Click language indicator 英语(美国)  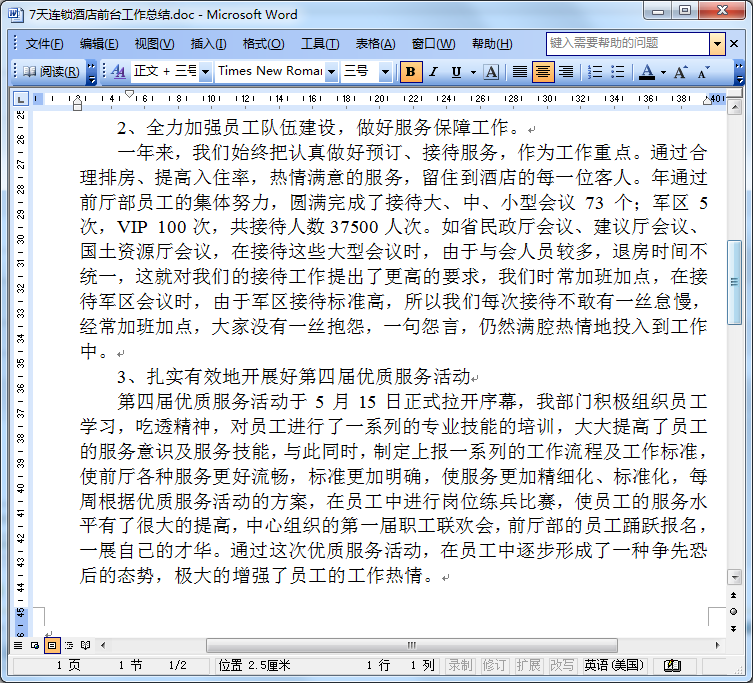pyautogui.click(x=614, y=665)
